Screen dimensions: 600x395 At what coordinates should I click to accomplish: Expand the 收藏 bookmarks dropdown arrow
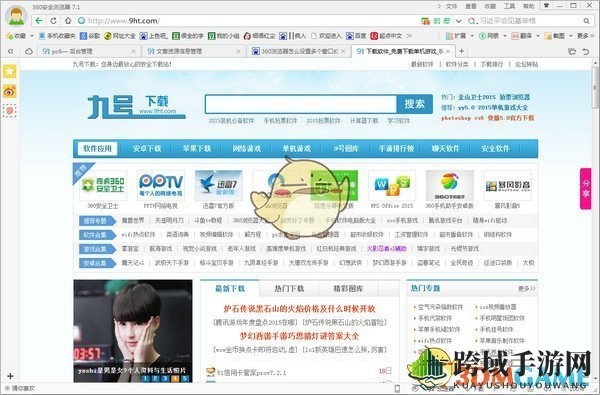tap(32, 36)
